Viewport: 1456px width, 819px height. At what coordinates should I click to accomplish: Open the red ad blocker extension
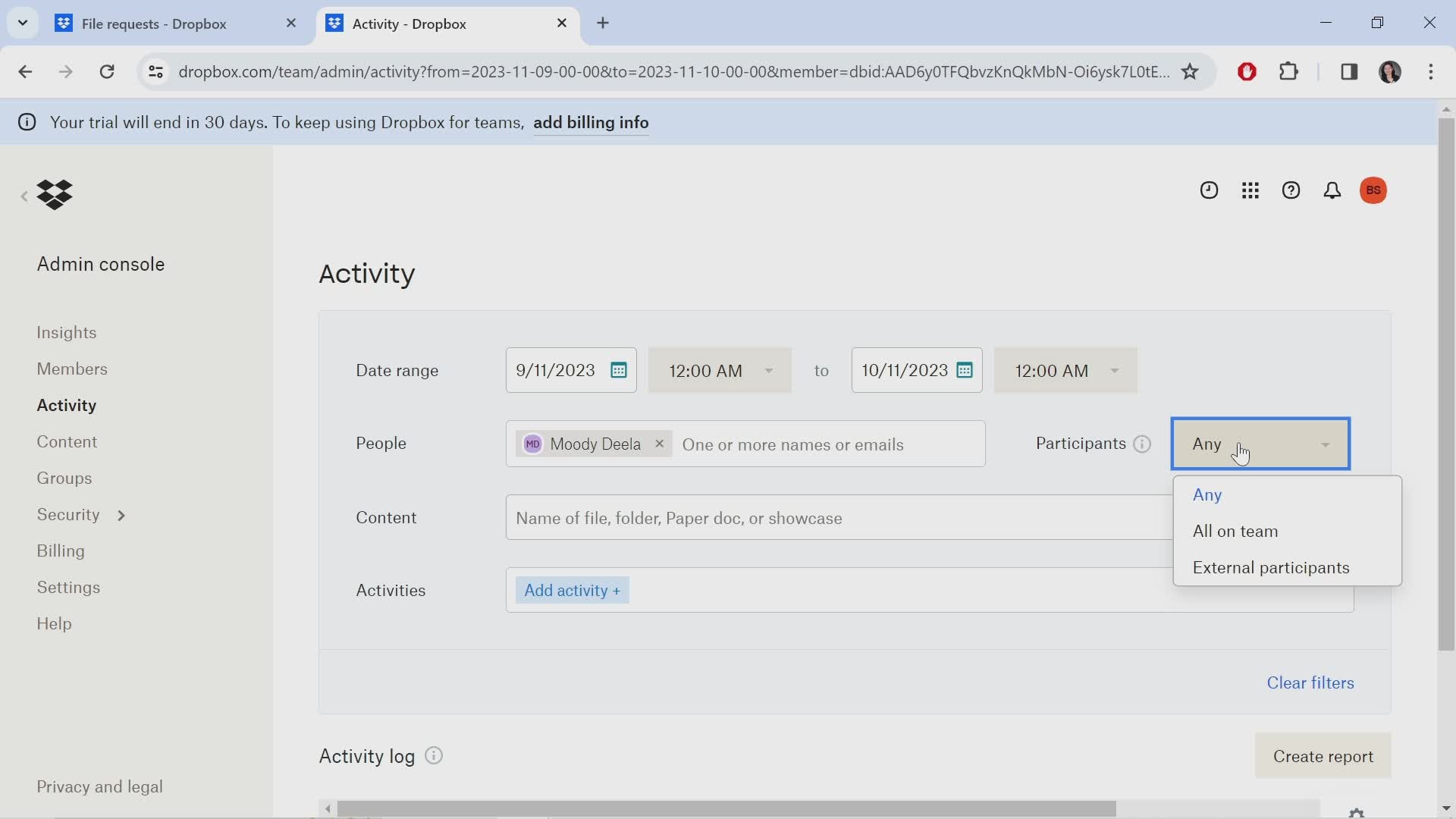coord(1247,71)
